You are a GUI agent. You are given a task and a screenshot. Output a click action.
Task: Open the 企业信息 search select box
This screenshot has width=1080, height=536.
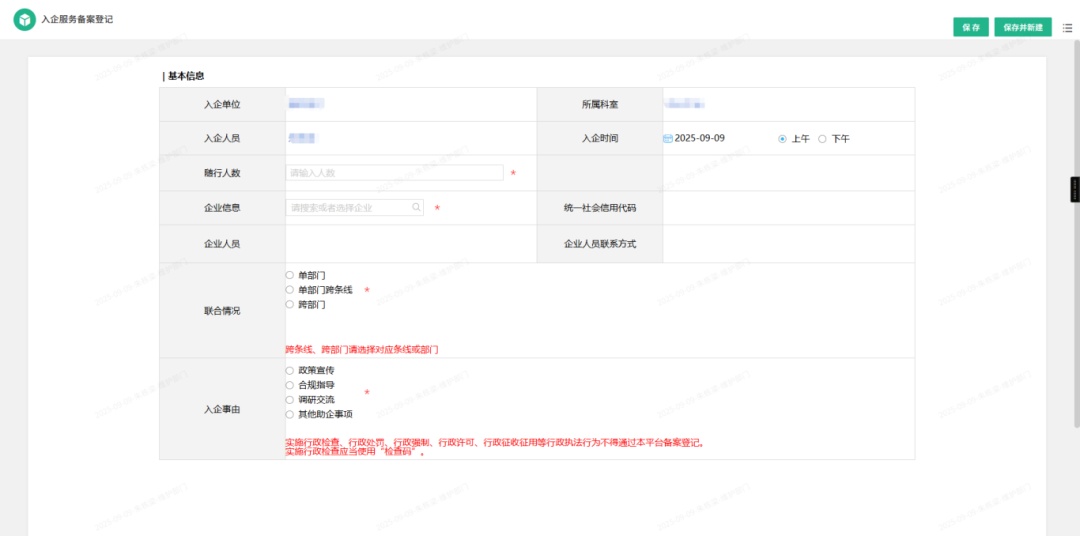(x=350, y=208)
